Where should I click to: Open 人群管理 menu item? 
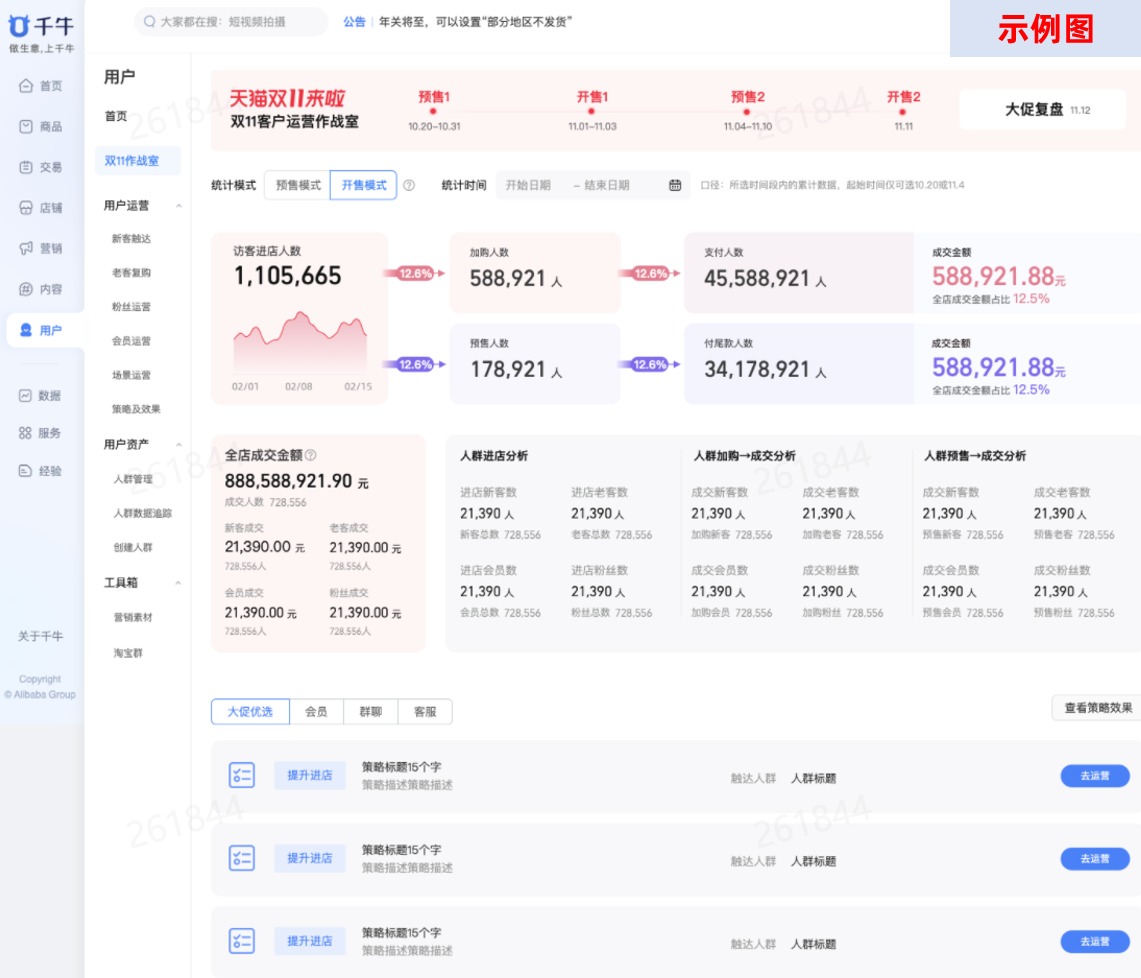click(x=133, y=479)
